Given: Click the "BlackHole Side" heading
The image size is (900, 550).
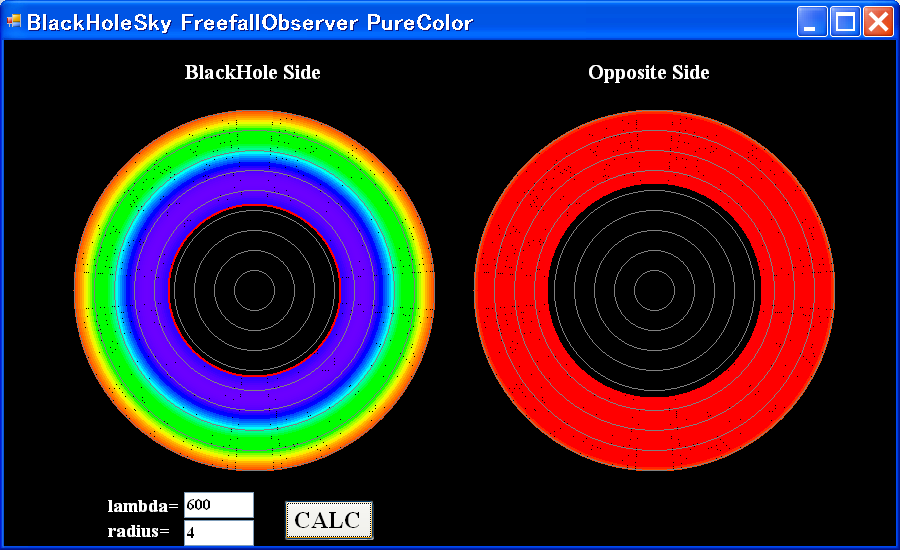Looking at the screenshot, I should coord(252,72).
